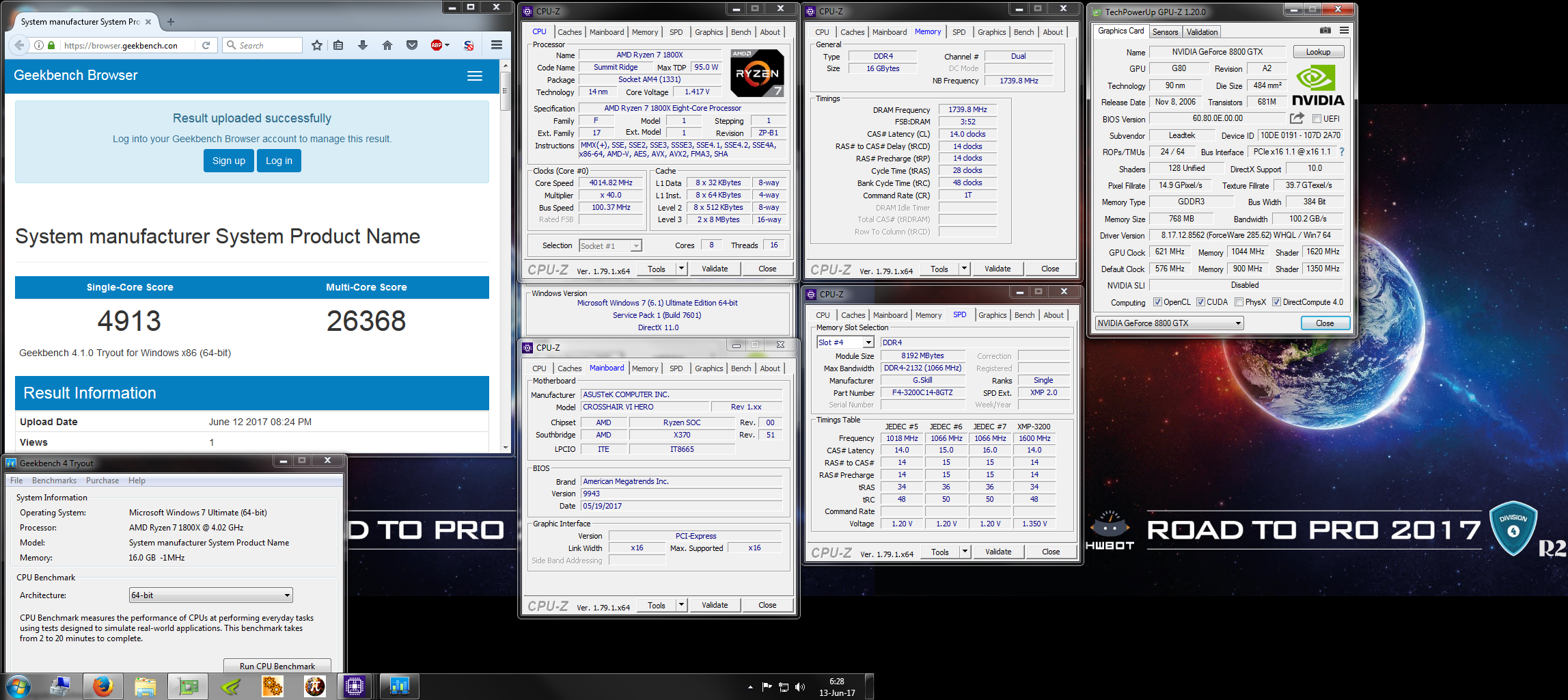Click Lookup button in GPU-Z
Screen dimensions: 1568x700
point(1318,52)
